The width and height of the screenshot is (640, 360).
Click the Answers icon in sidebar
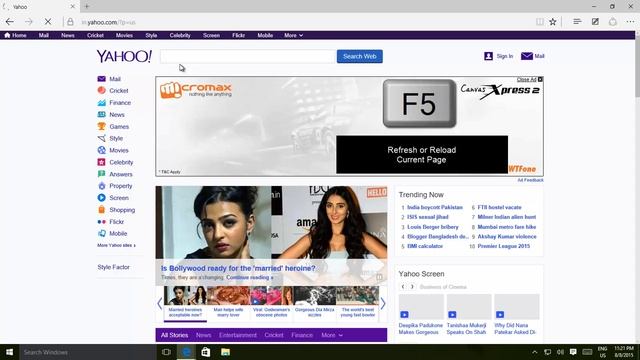(x=102, y=174)
